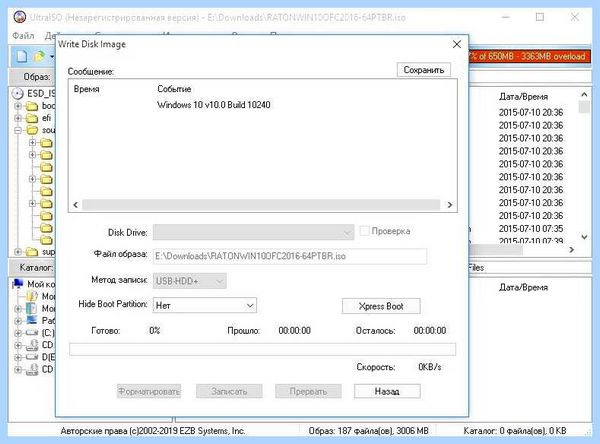Click the Событие column header
Viewport: 600px width, 444px height.
(174, 89)
